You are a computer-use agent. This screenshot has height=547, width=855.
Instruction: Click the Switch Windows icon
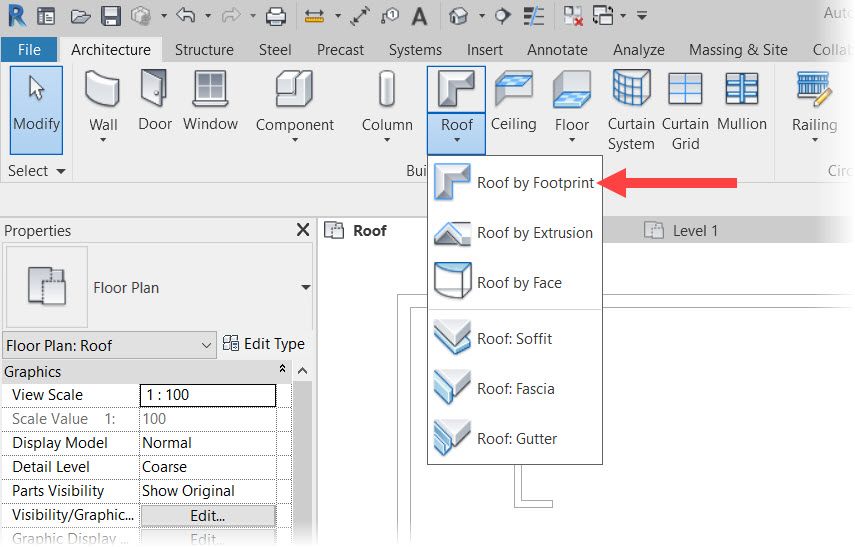[x=603, y=16]
